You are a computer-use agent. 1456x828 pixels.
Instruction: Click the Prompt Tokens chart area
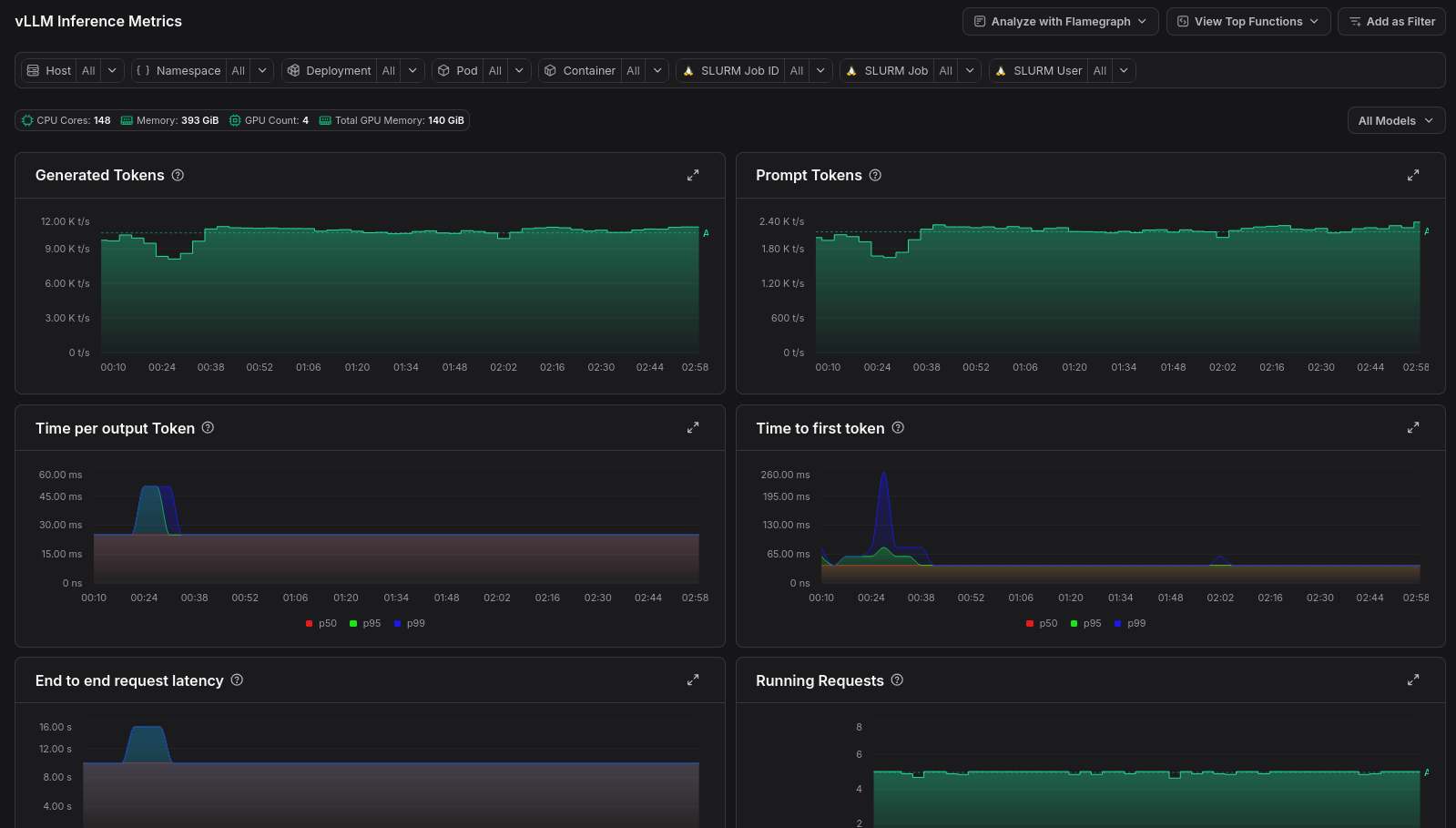pyautogui.click(x=1117, y=287)
